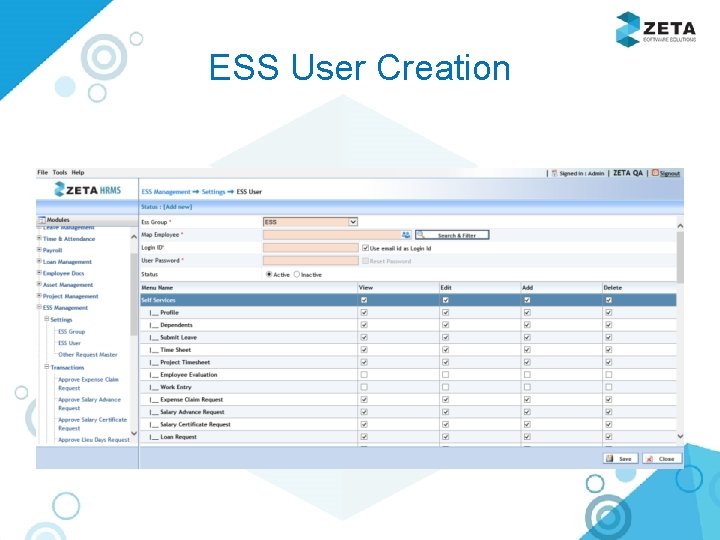
Task: Expand the Project Management module
Action: tap(39, 296)
